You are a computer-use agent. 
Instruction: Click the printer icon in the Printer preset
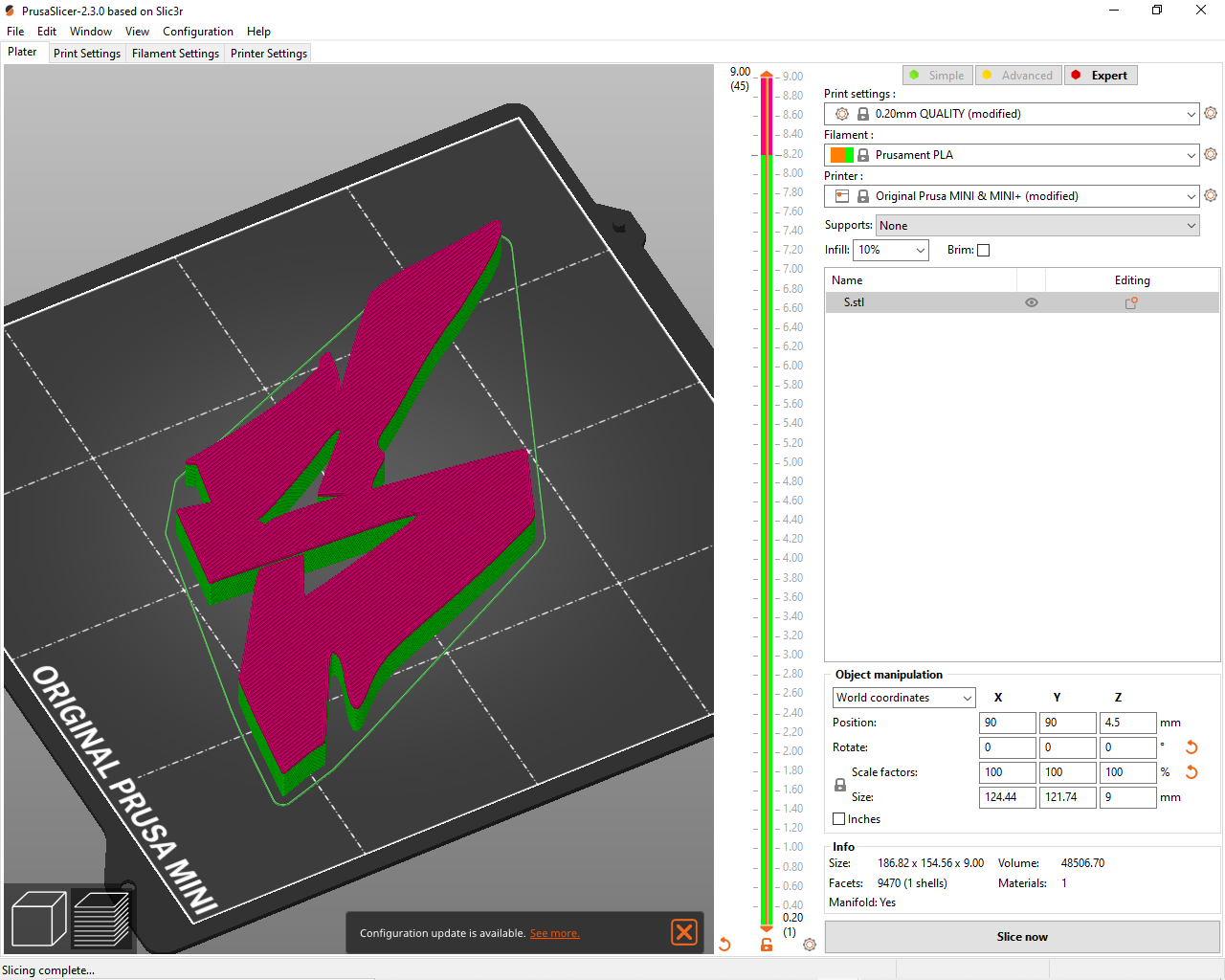tap(842, 196)
